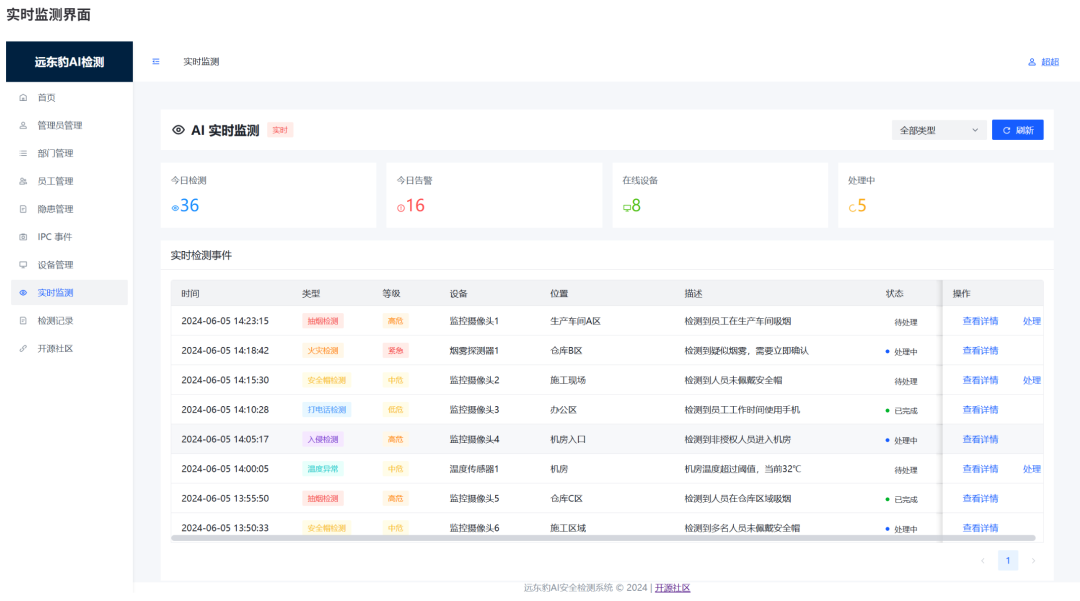Image resolution: width=1080 pixels, height=601 pixels.
Task: Click 查看详情 for the 13:55:50 event
Action: click(x=980, y=498)
